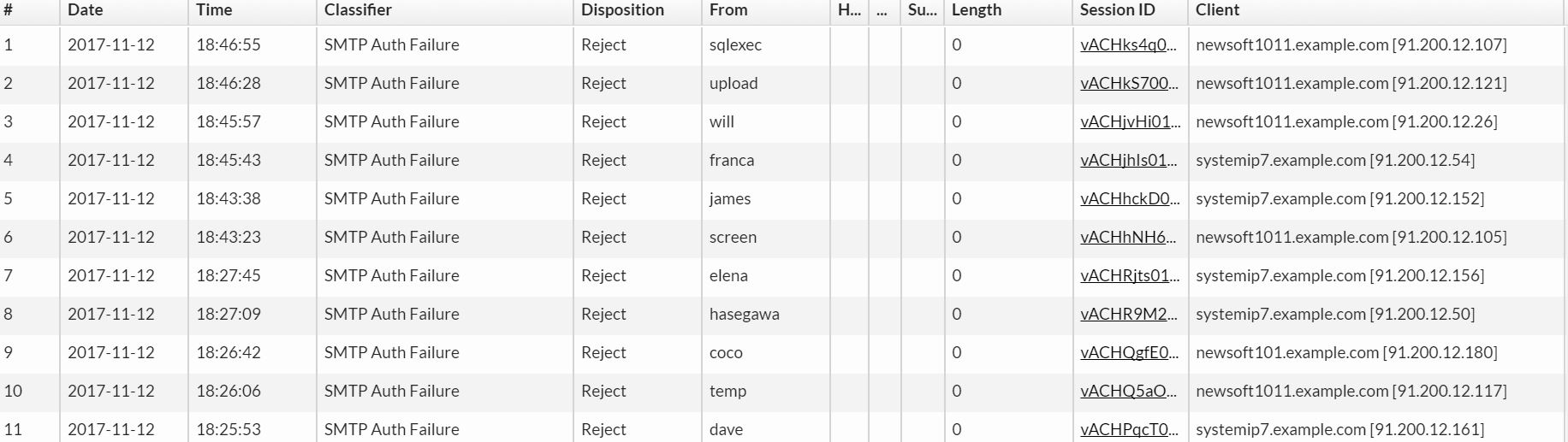Viewport: 1568px width, 442px height.
Task: Select the client cell ending in 91.200.12.180
Action: [x=1346, y=353]
